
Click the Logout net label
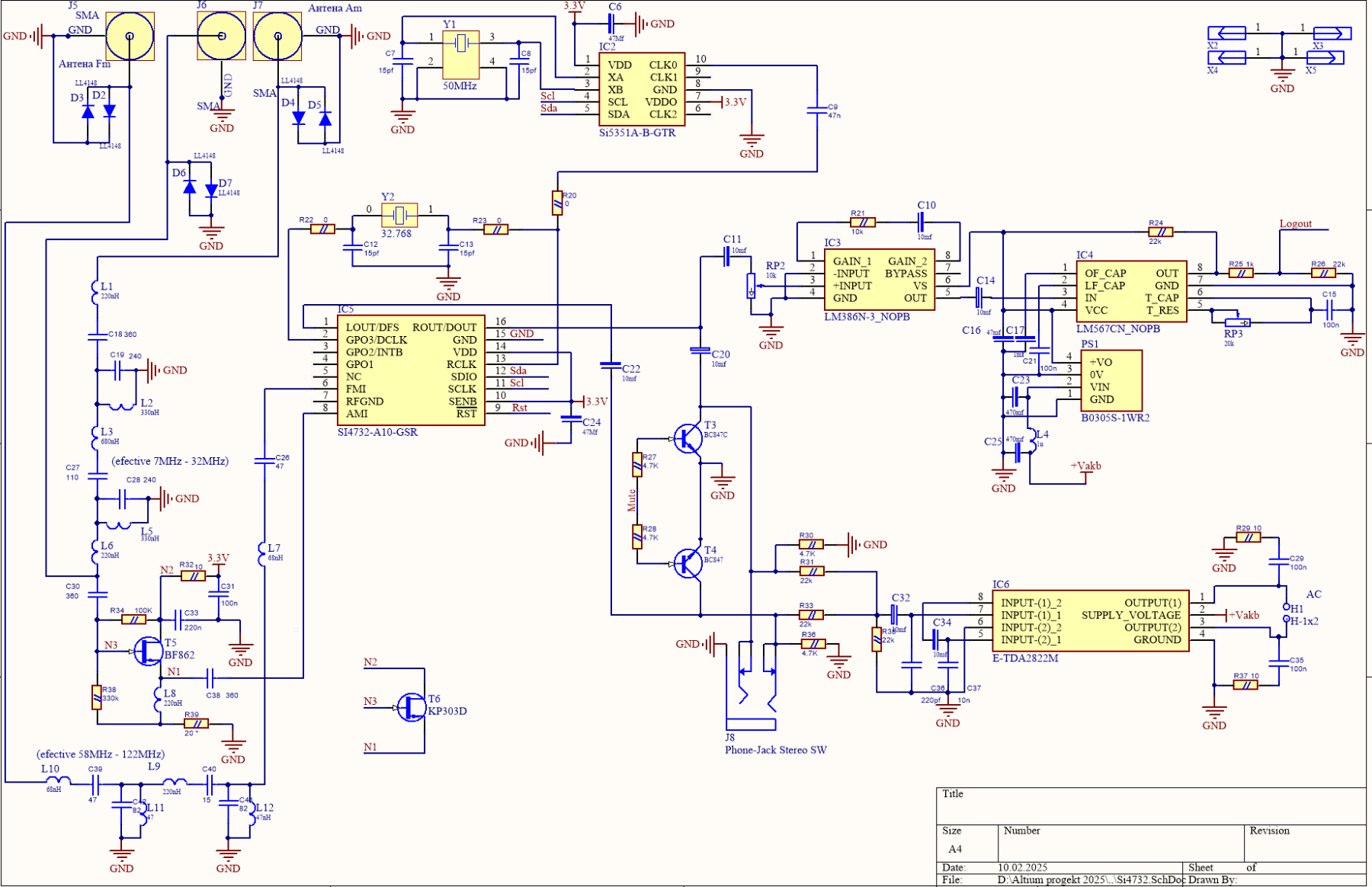pos(1296,223)
